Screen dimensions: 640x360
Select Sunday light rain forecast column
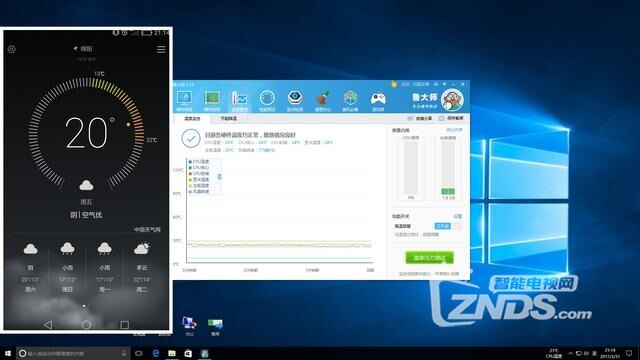[67, 268]
